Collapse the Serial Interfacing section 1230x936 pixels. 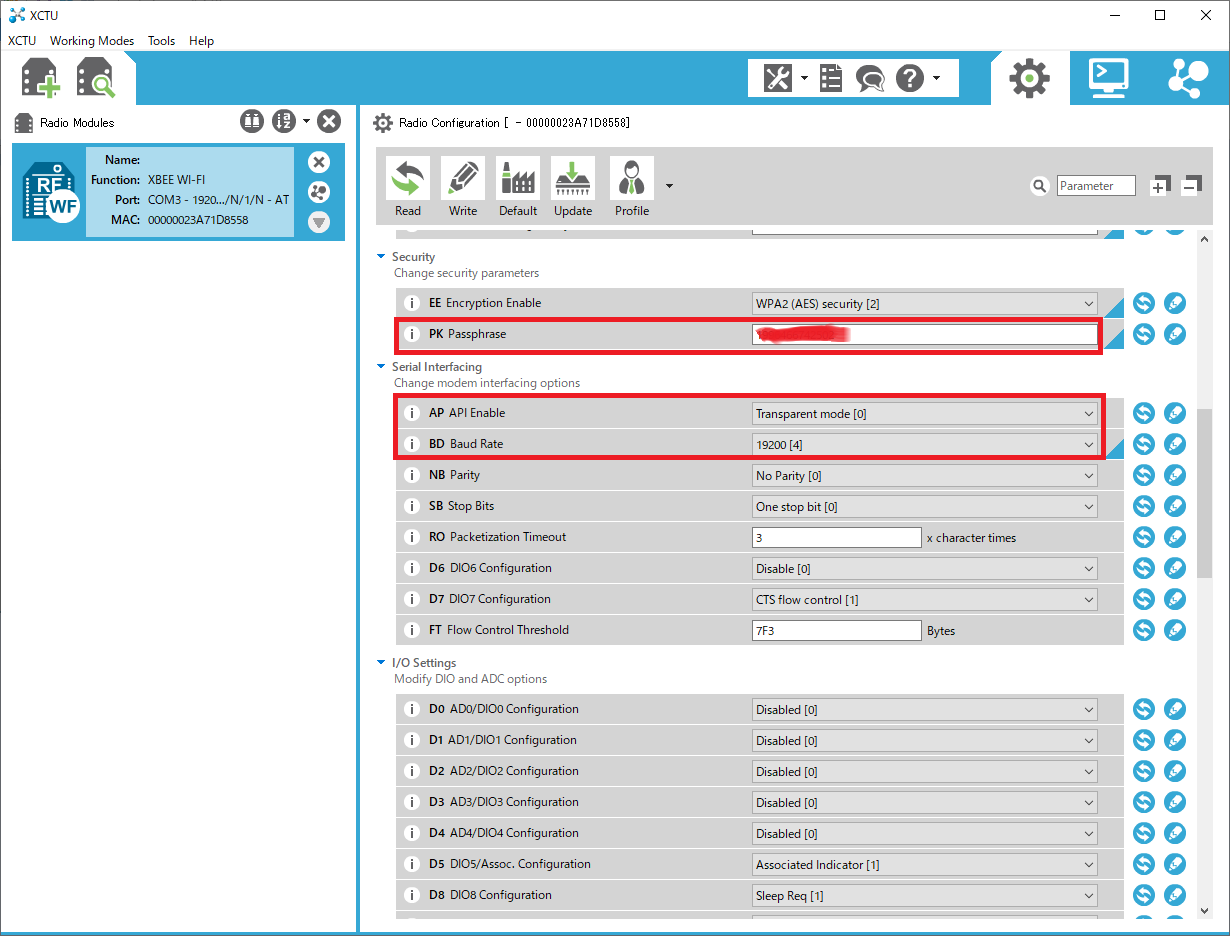381,367
